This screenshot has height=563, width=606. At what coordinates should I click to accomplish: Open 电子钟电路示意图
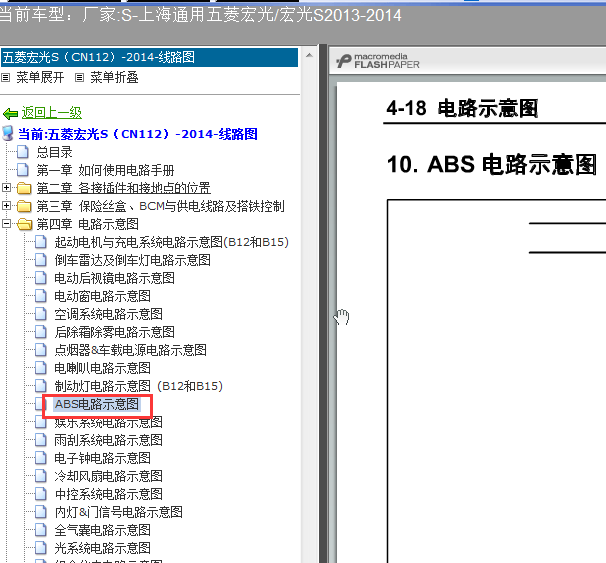pyautogui.click(x=102, y=458)
